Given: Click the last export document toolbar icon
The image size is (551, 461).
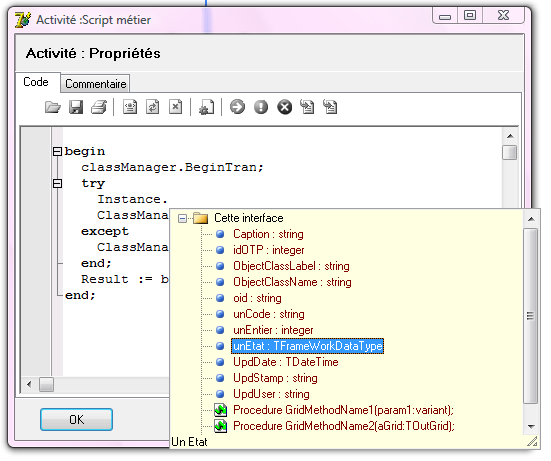Looking at the screenshot, I should [x=330, y=107].
